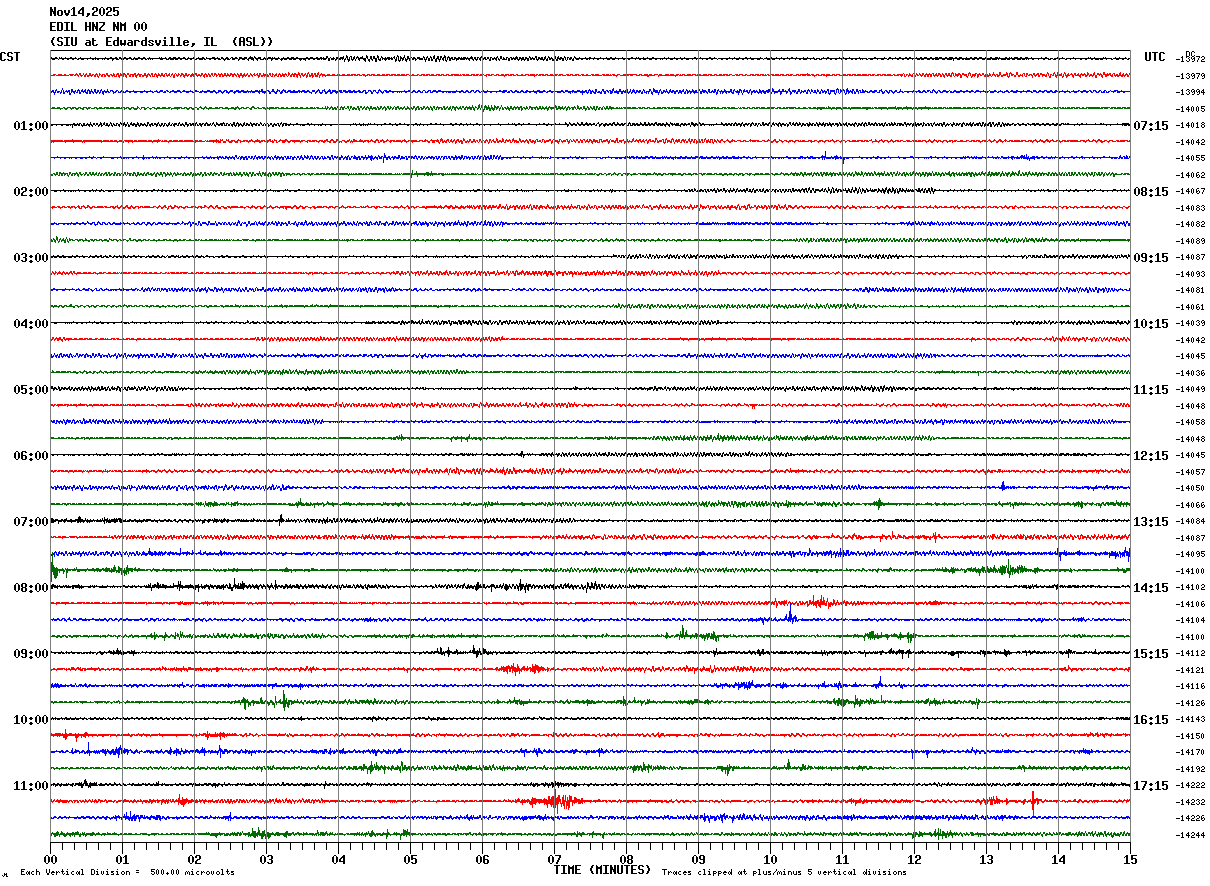
Task: Click the "10:00" CST time label
Action: pyautogui.click(x=31, y=720)
